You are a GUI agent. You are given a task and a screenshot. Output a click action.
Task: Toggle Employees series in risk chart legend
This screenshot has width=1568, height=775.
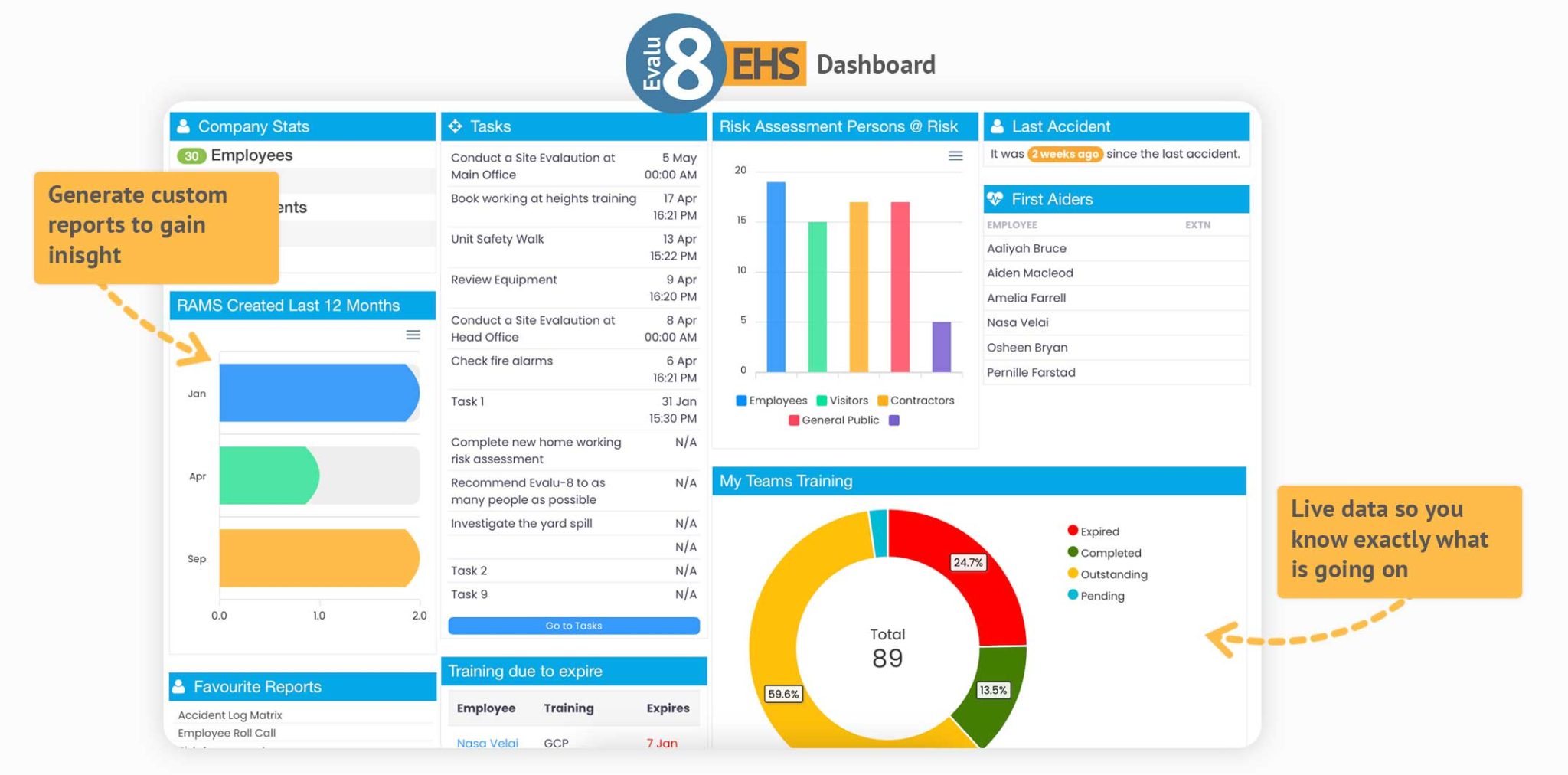pyautogui.click(x=773, y=400)
